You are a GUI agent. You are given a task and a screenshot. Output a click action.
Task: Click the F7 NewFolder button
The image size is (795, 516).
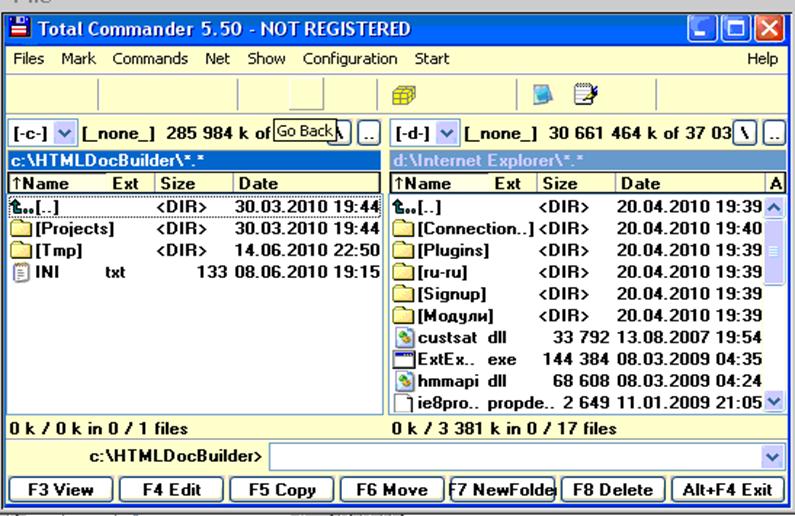503,490
